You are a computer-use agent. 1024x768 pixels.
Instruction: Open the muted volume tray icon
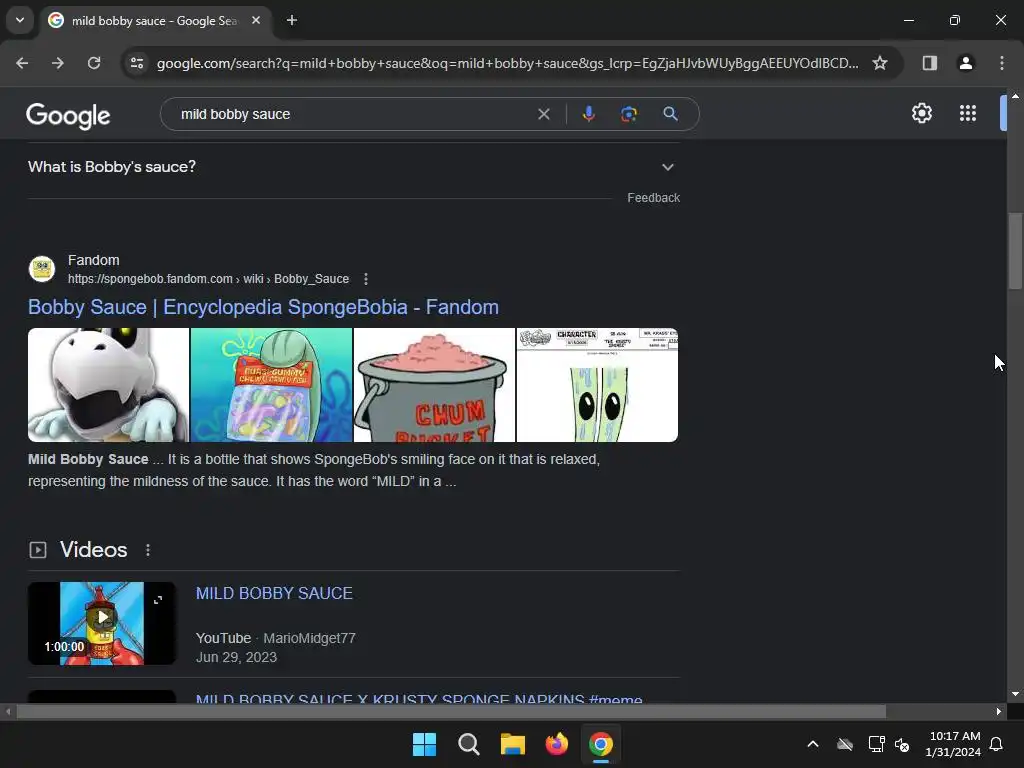click(903, 744)
